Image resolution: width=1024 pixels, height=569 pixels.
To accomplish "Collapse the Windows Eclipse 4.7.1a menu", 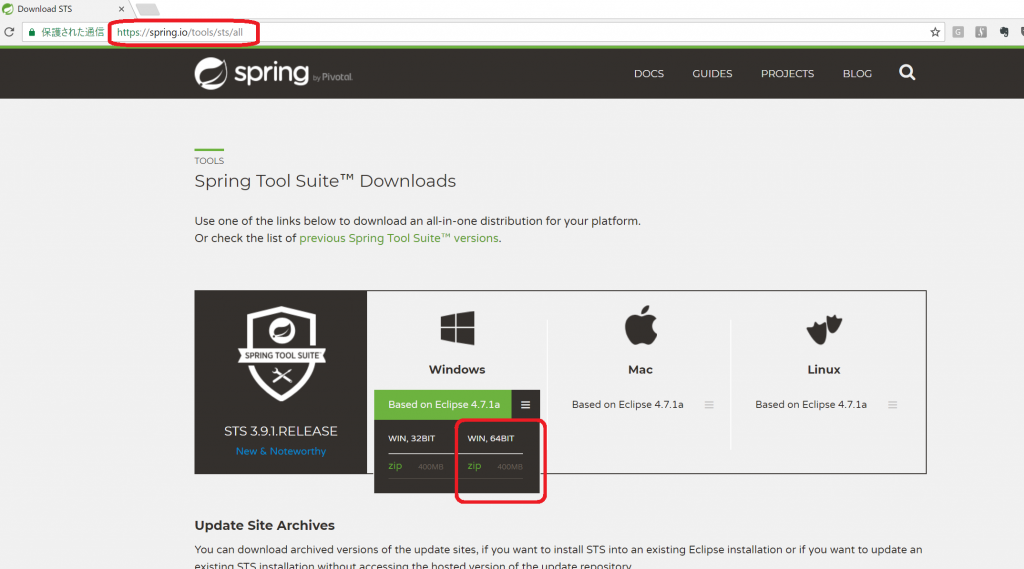I will pos(526,405).
